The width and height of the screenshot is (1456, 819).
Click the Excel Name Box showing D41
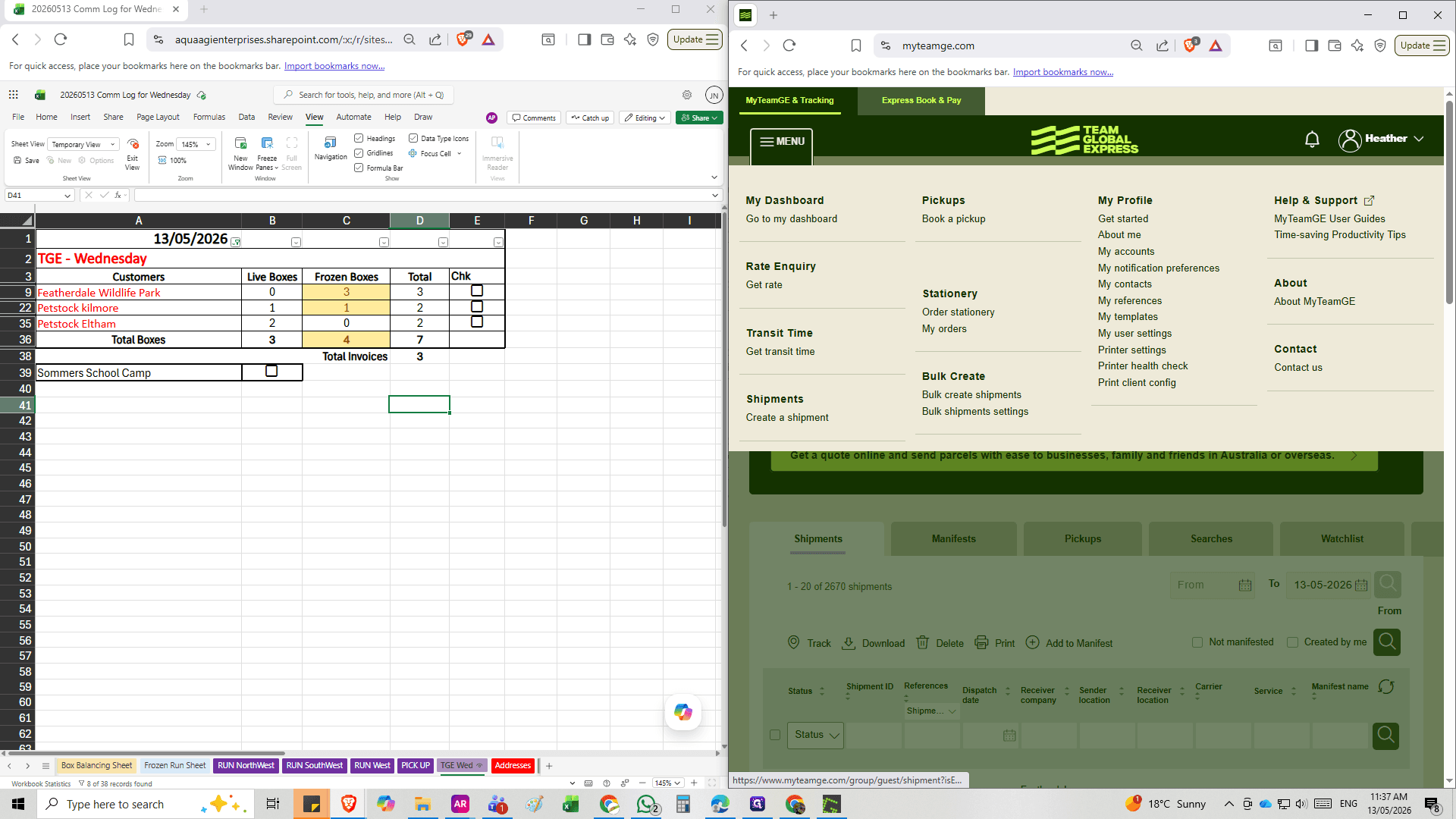39,196
